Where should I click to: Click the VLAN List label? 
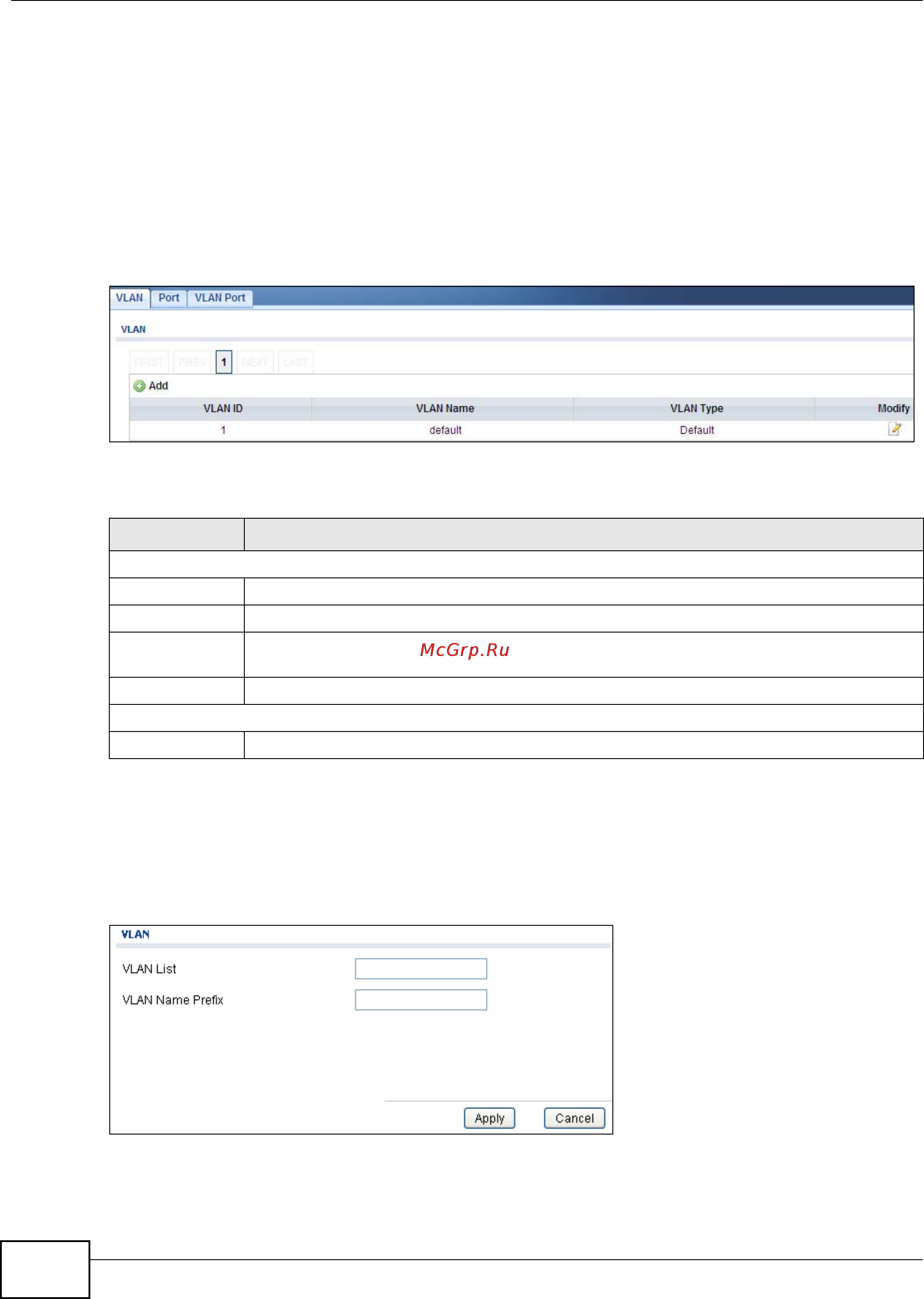click(149, 969)
